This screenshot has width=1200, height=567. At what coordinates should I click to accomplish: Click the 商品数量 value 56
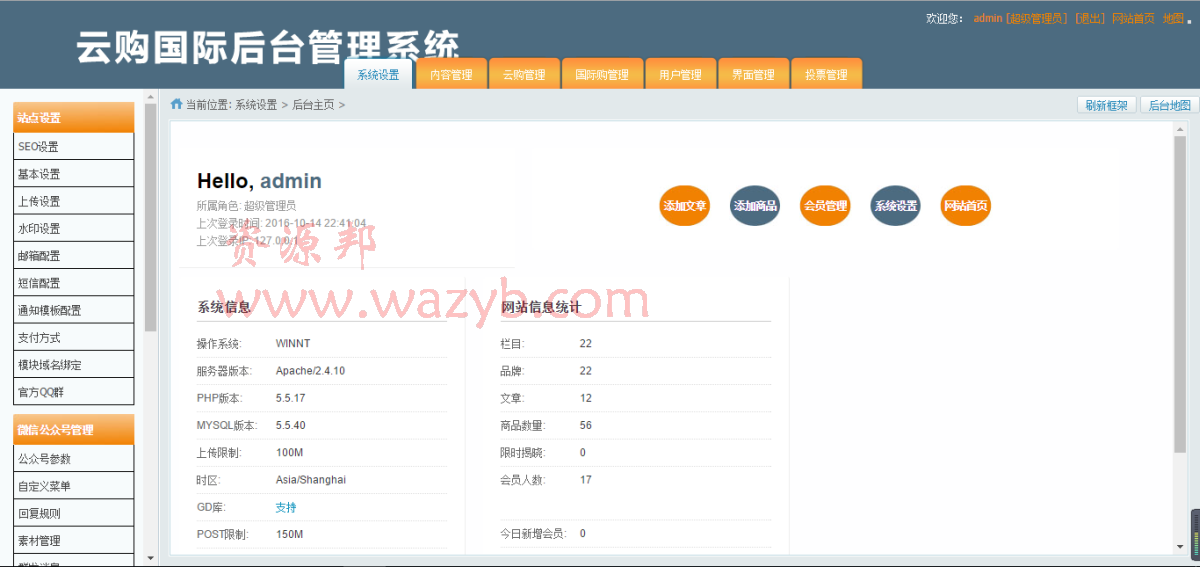(586, 425)
